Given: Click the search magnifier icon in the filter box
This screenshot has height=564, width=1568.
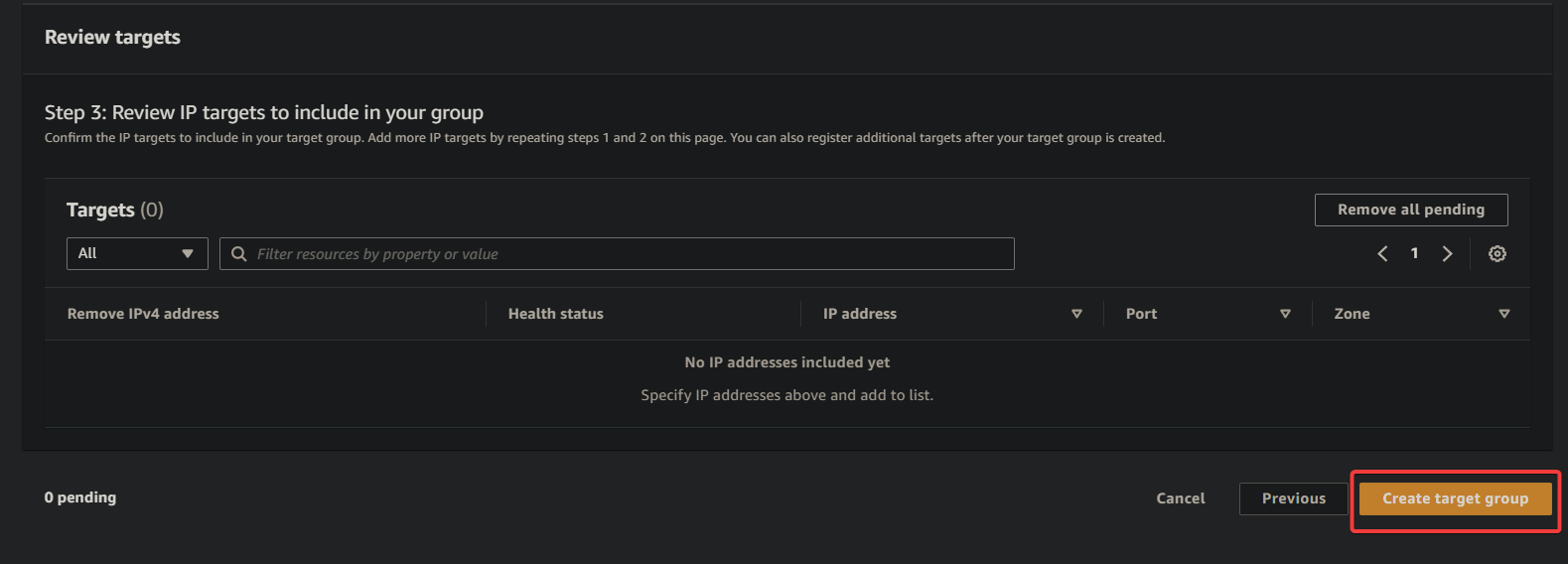Looking at the screenshot, I should 239,254.
